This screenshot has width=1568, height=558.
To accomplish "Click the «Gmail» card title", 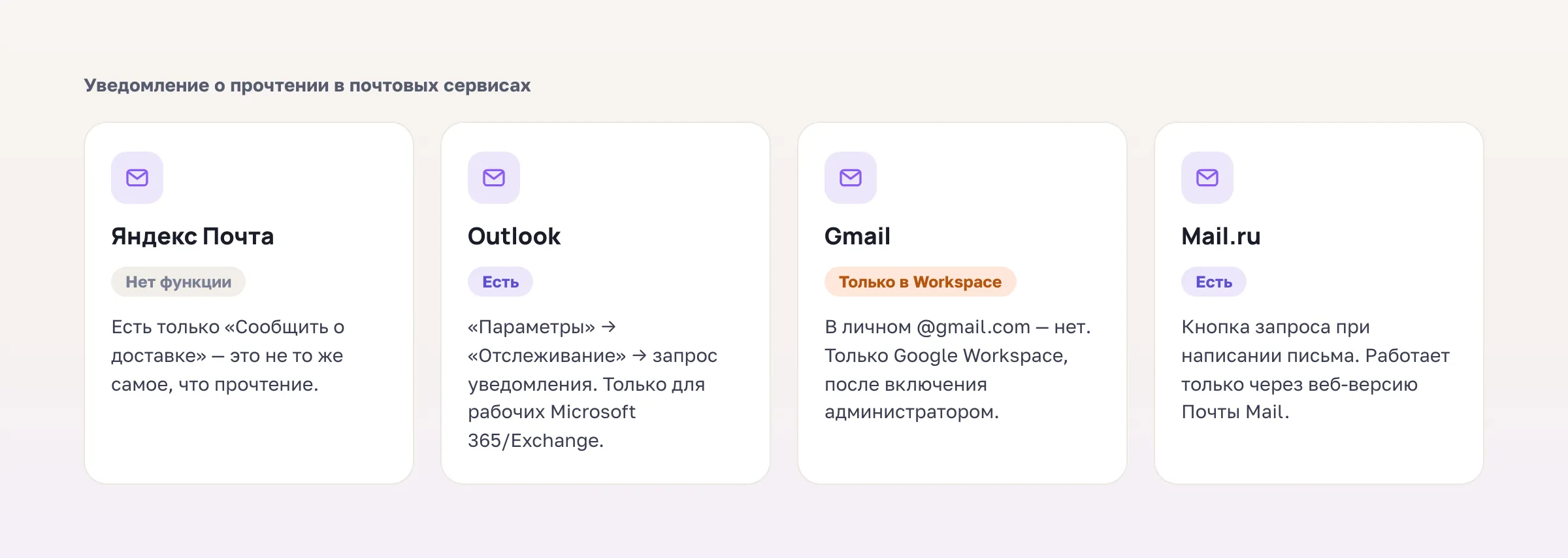I will pyautogui.click(x=857, y=237).
